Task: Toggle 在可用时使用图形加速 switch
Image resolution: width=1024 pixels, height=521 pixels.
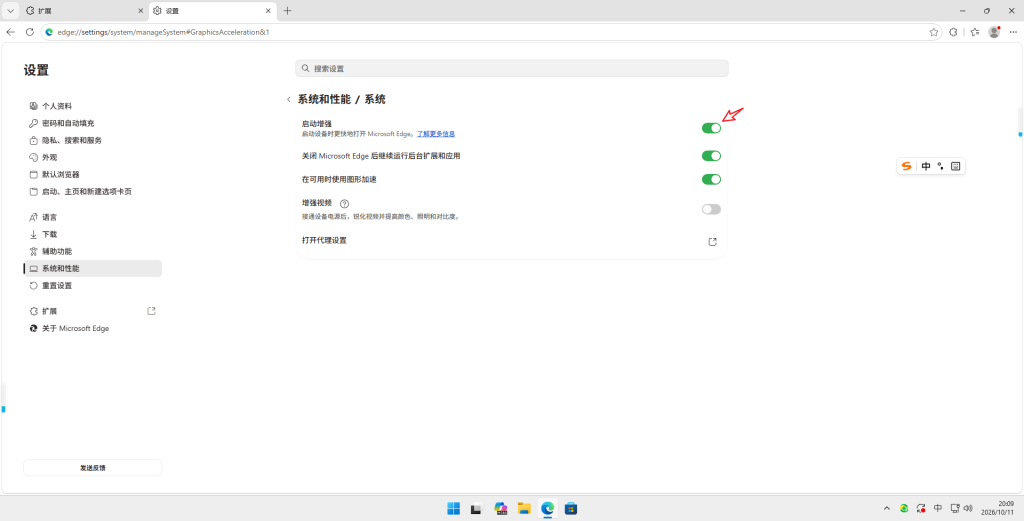Action: [x=711, y=180]
